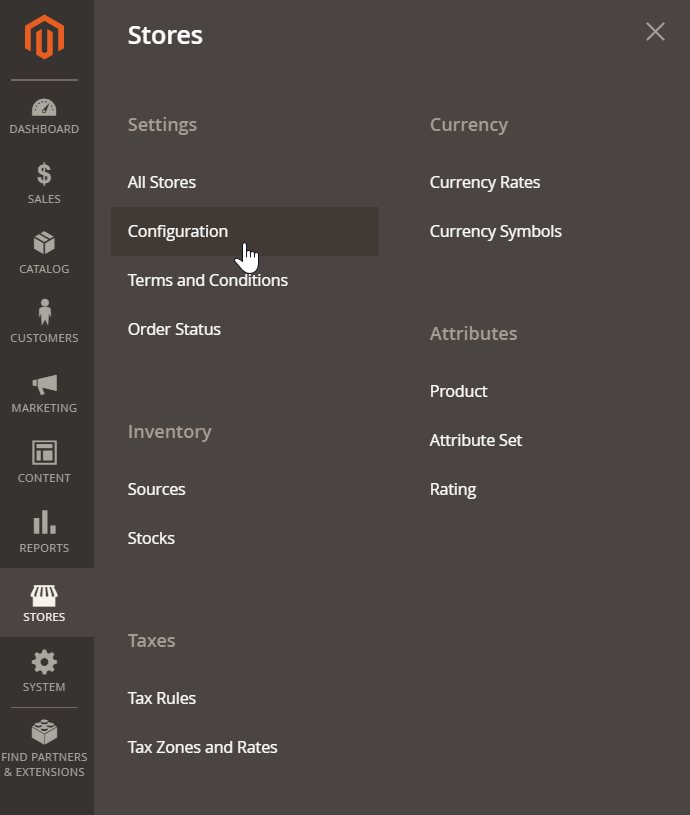Image resolution: width=690 pixels, height=815 pixels.
Task: Open the Marketing menu
Action: [x=44, y=391]
